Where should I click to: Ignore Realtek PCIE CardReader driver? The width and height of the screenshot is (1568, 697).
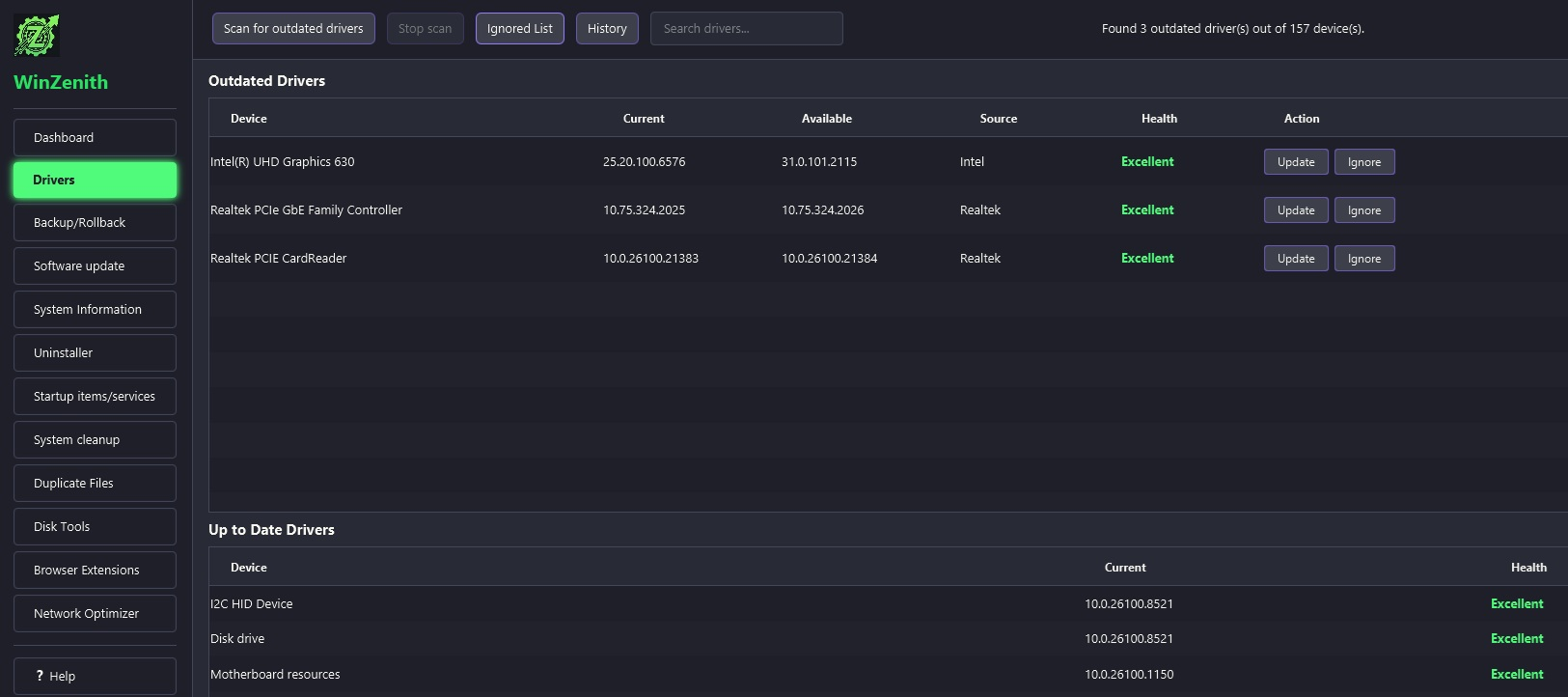click(1364, 258)
